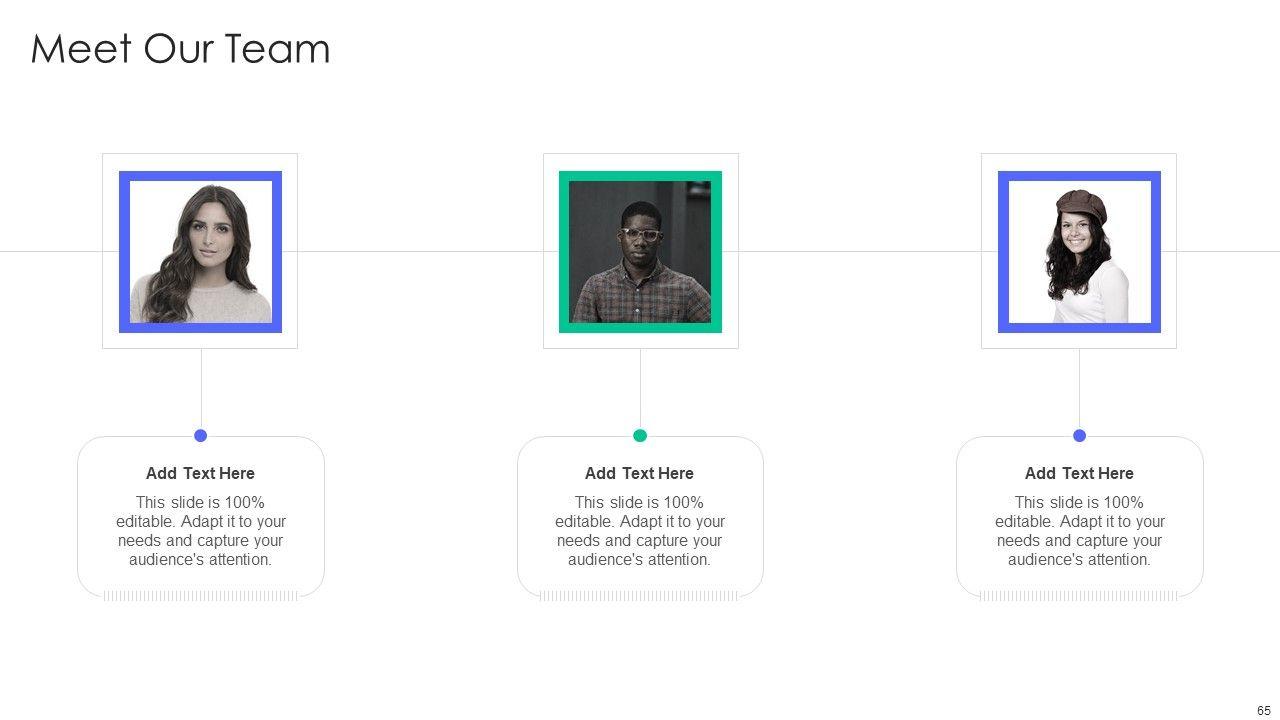Click the blue dot above the left card
This screenshot has height=720, width=1280.
pos(201,435)
